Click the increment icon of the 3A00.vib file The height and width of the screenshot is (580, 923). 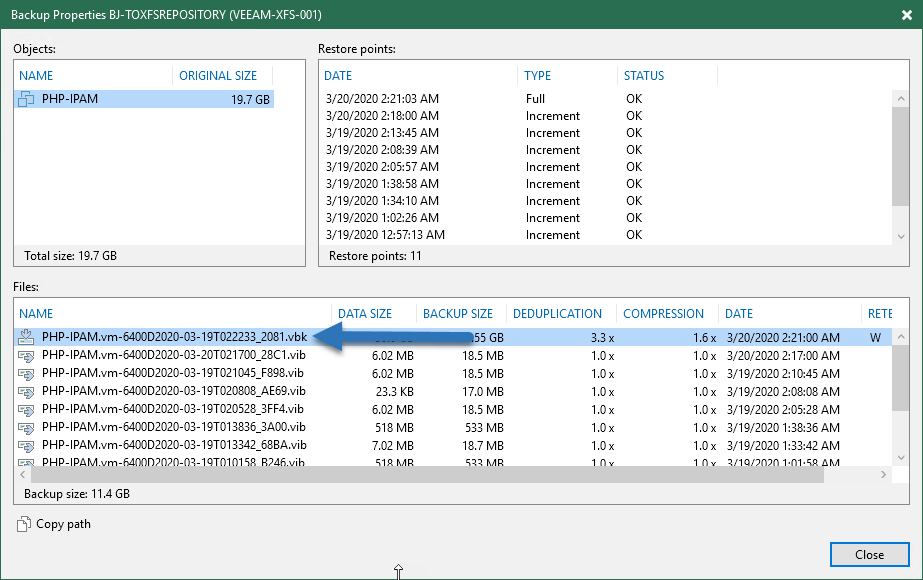pyautogui.click(x=26, y=427)
